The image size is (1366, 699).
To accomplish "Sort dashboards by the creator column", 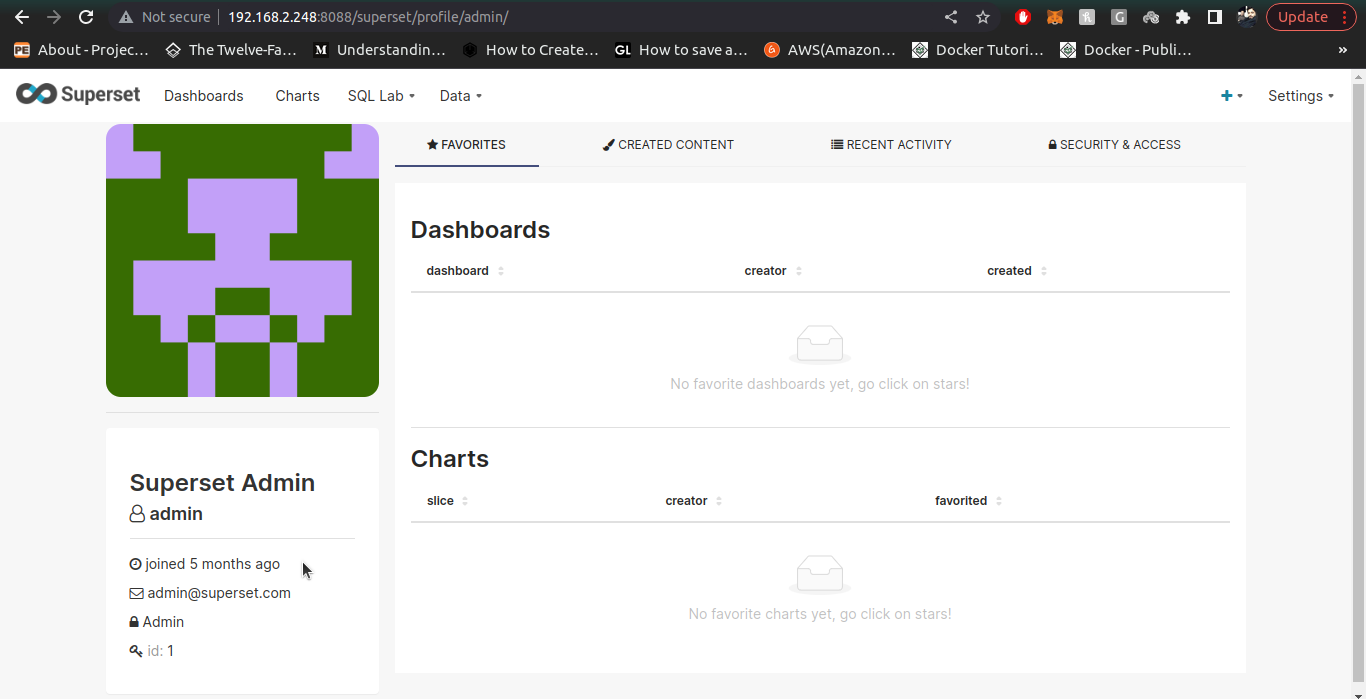I will point(799,271).
